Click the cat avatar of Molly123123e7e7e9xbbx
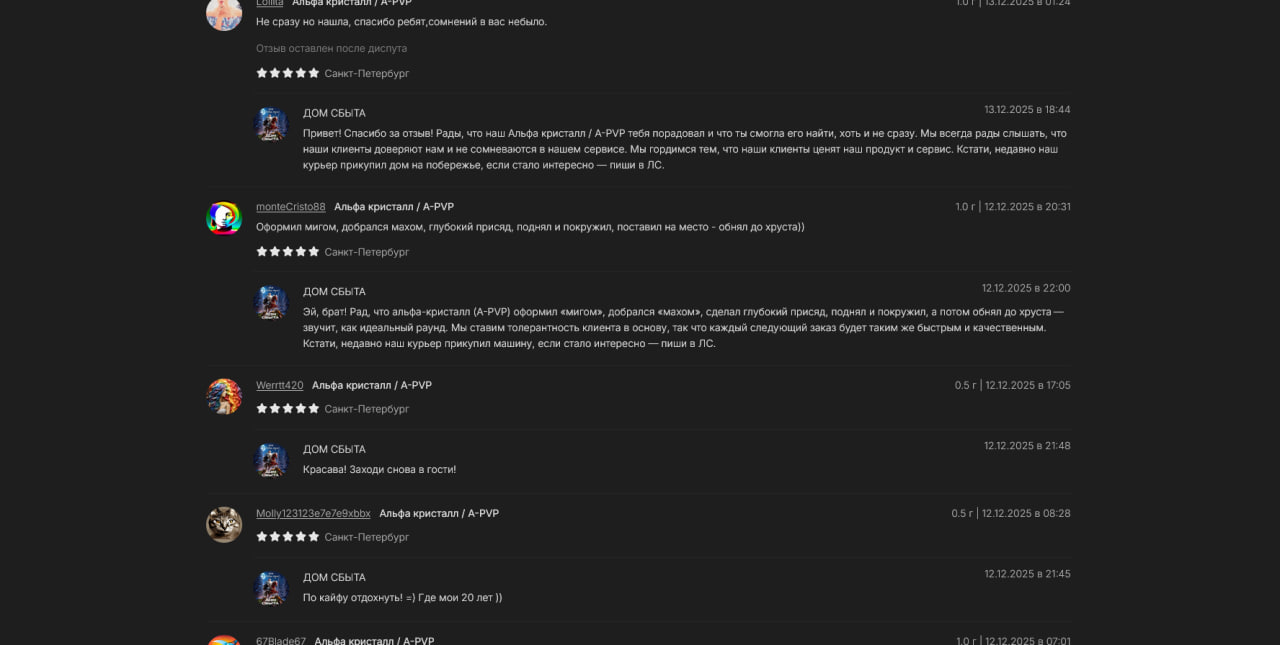This screenshot has width=1280, height=645. (224, 524)
